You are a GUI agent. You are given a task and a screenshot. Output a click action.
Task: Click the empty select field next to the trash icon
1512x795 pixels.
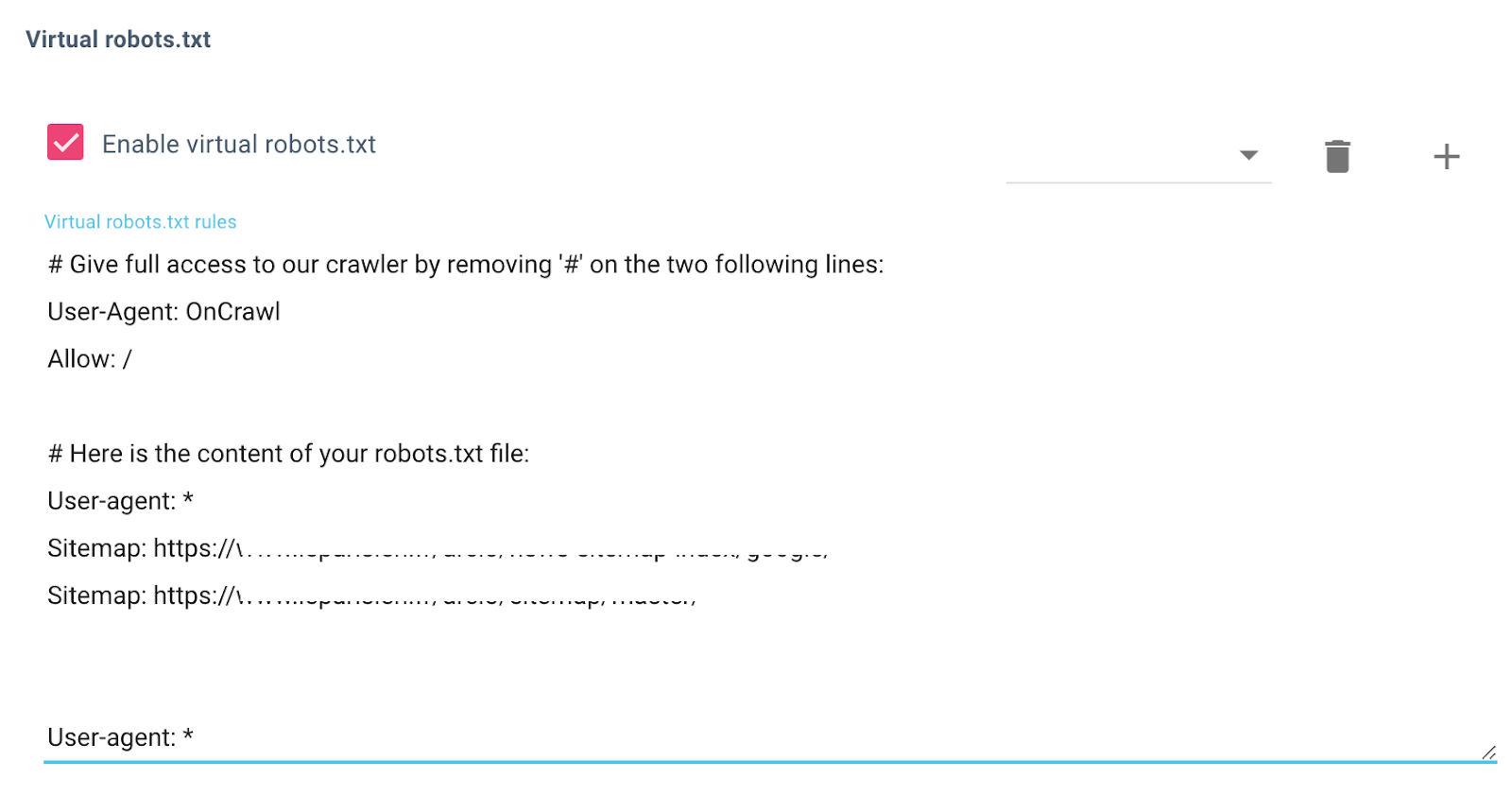click(1138, 156)
